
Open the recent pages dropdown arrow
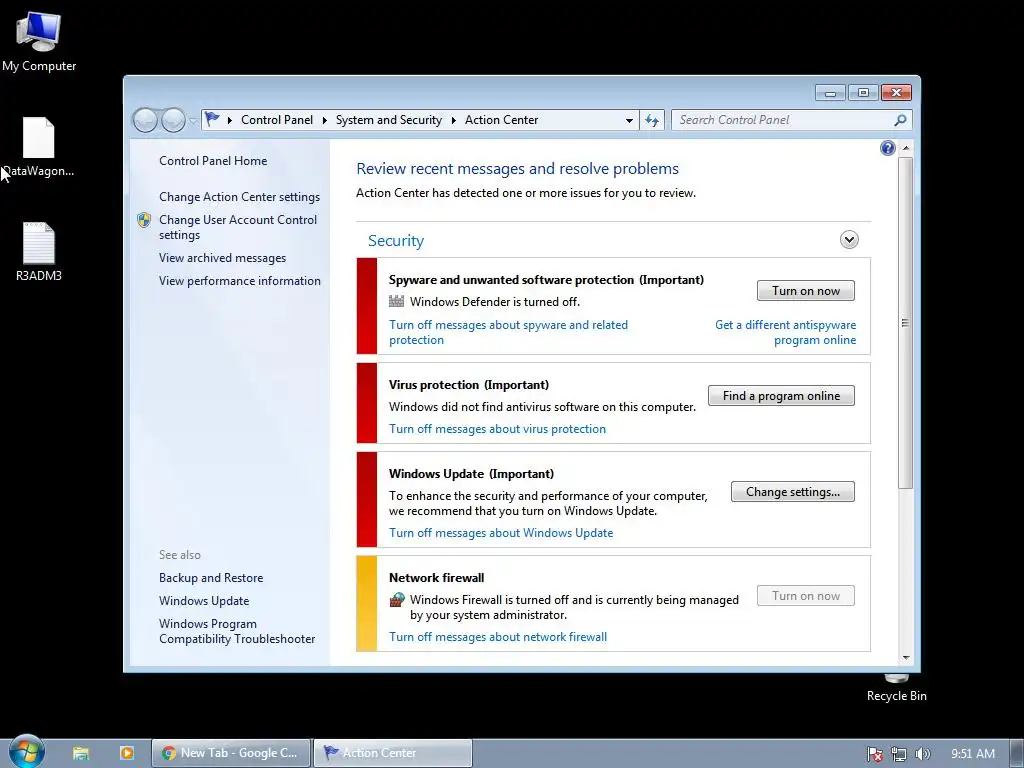point(193,121)
